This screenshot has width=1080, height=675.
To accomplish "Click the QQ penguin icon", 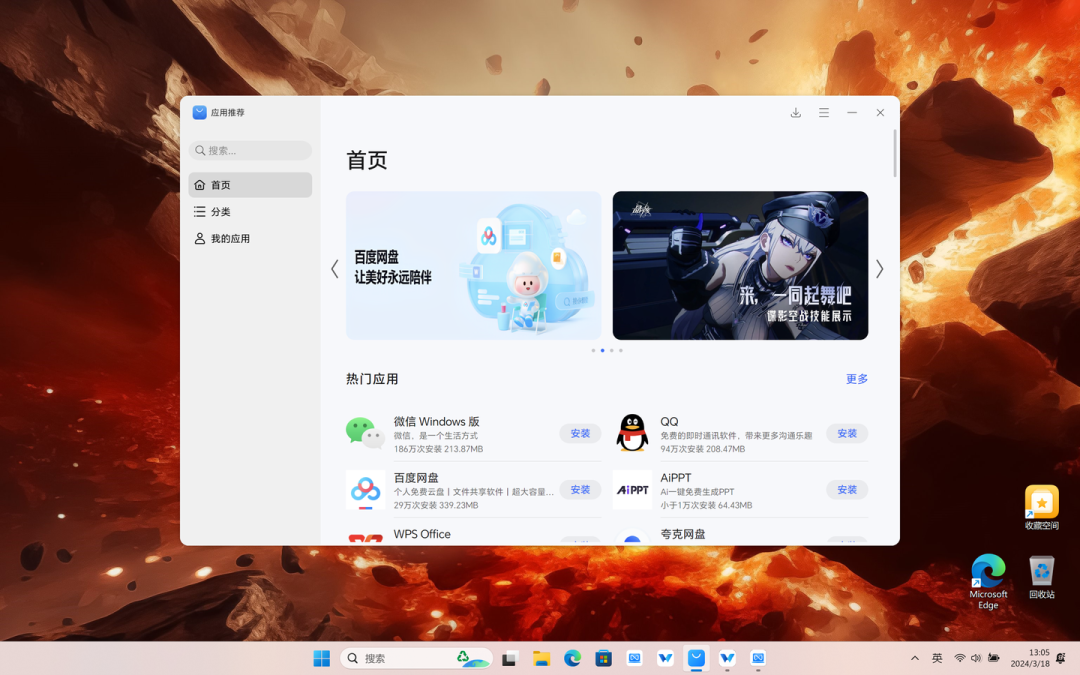I will pos(632,433).
